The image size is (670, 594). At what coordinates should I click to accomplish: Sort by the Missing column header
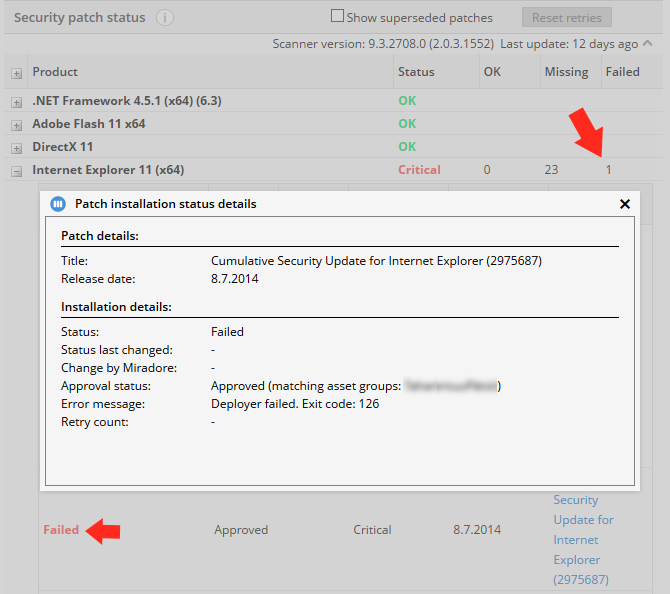tap(567, 72)
